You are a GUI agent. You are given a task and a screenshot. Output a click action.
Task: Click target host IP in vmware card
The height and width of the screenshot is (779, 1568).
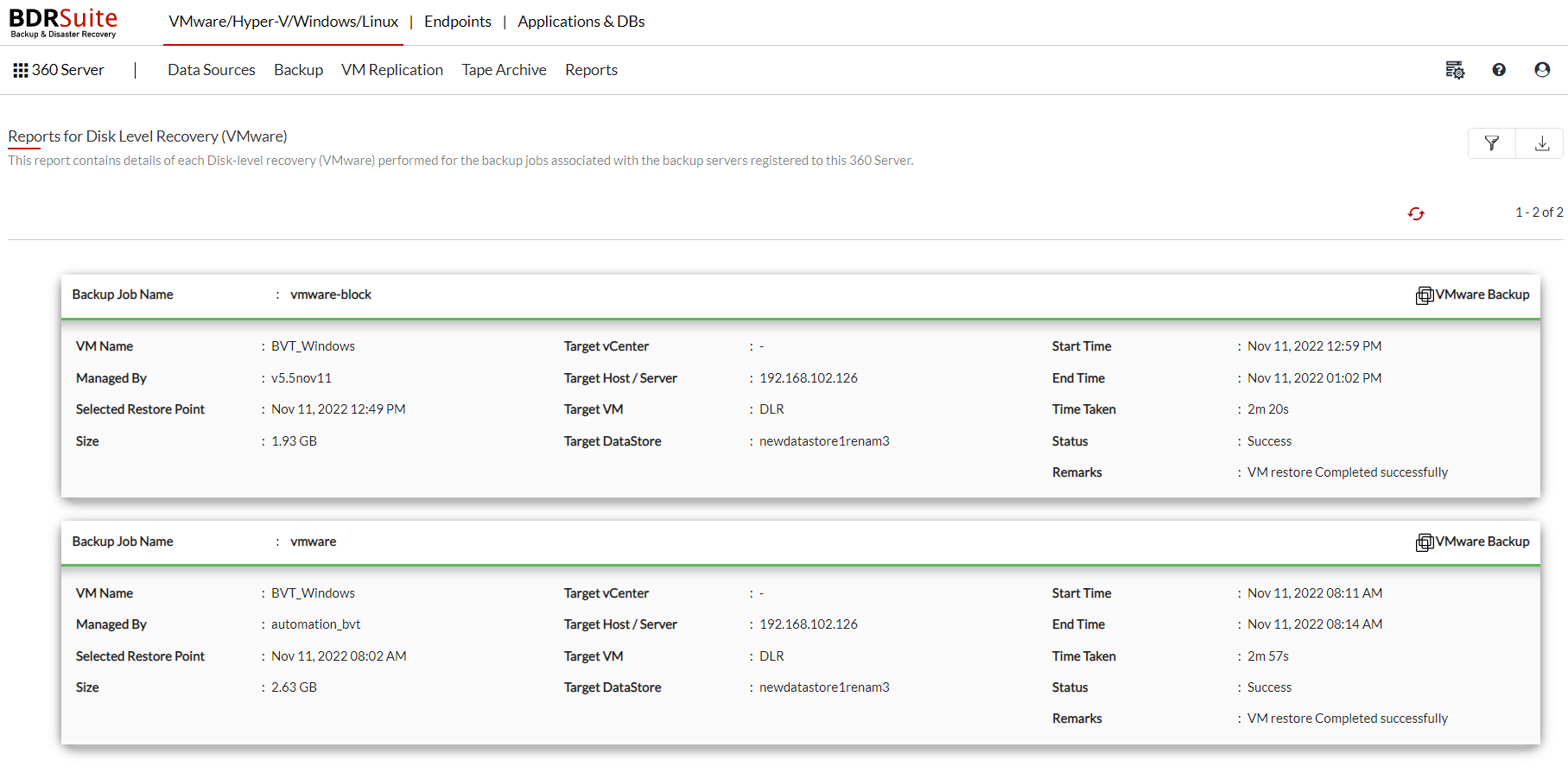tap(809, 624)
